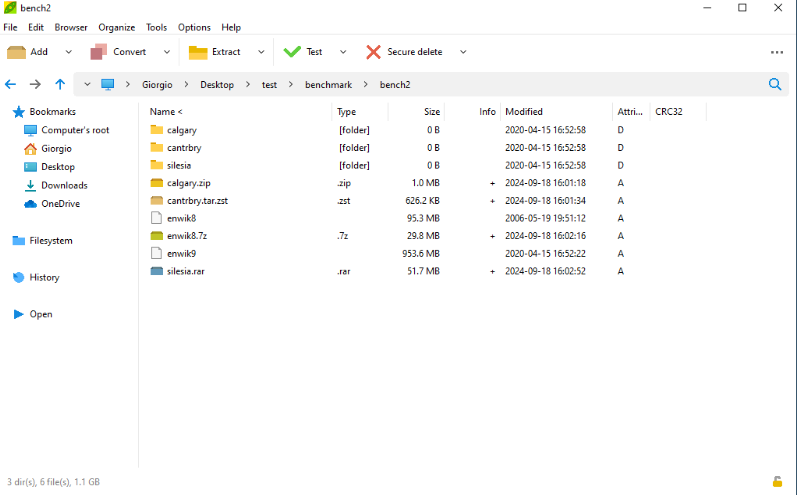The width and height of the screenshot is (797, 495).
Task: Click the Open play icon in sidebar
Action: (x=18, y=314)
